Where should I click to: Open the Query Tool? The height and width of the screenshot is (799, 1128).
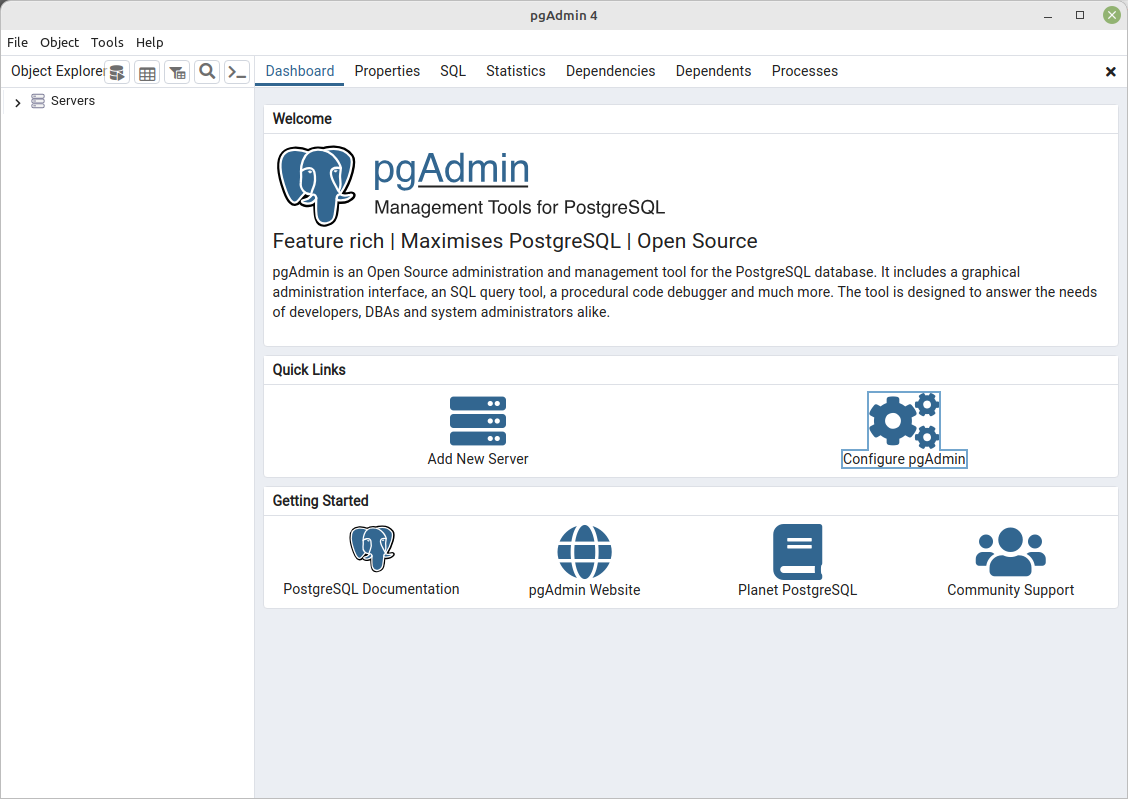117,71
